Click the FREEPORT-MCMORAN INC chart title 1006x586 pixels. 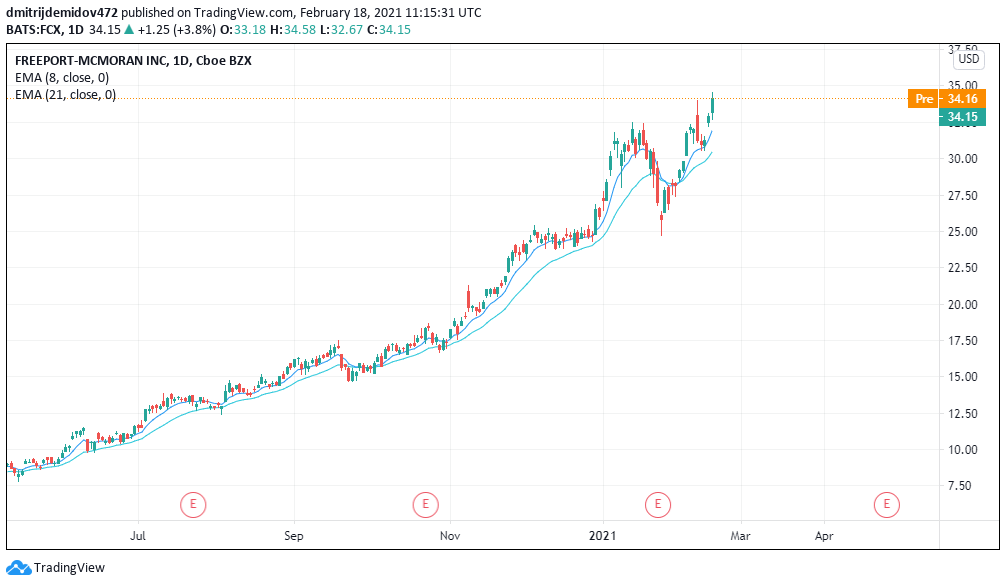(133, 60)
